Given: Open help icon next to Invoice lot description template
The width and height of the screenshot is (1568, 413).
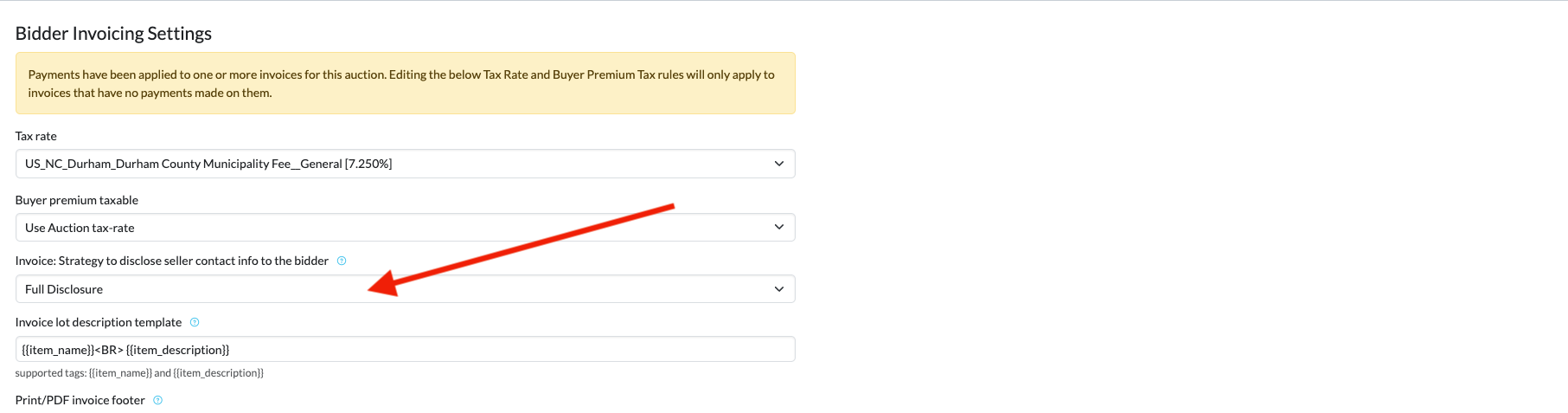Looking at the screenshot, I should pos(195,322).
